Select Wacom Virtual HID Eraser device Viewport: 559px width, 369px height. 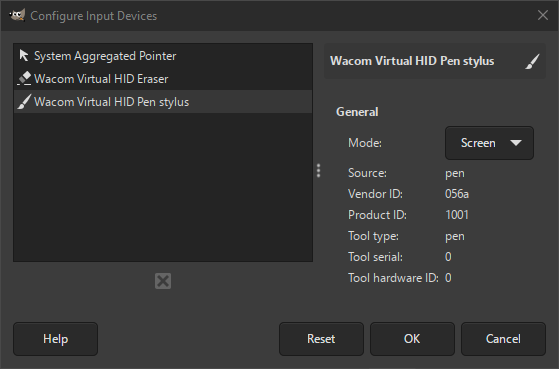163,79
